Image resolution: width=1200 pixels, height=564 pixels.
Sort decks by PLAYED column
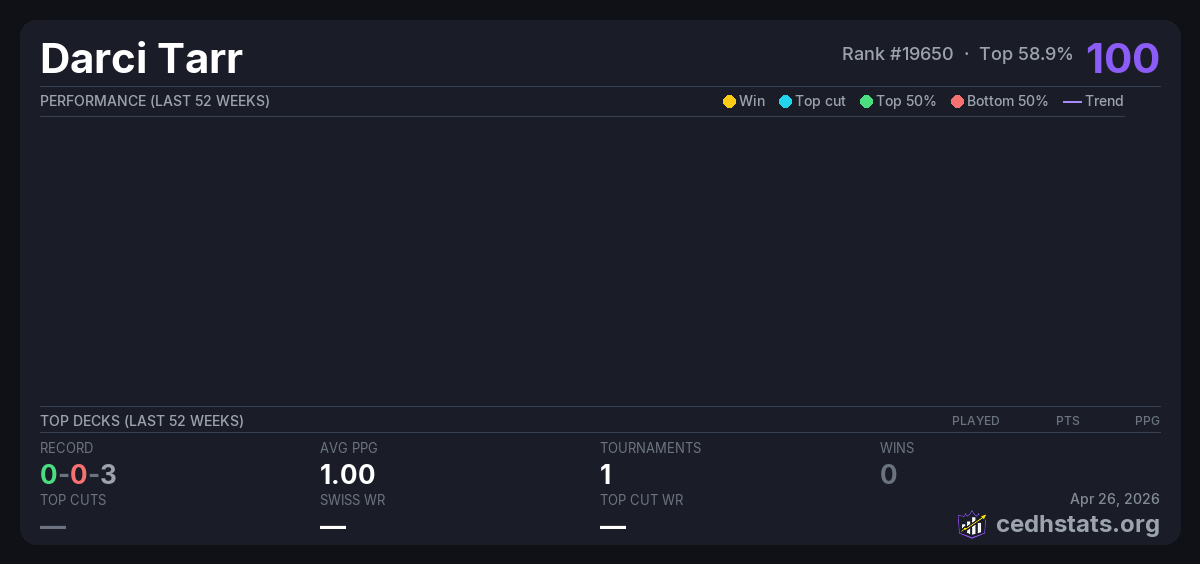[x=975, y=421]
